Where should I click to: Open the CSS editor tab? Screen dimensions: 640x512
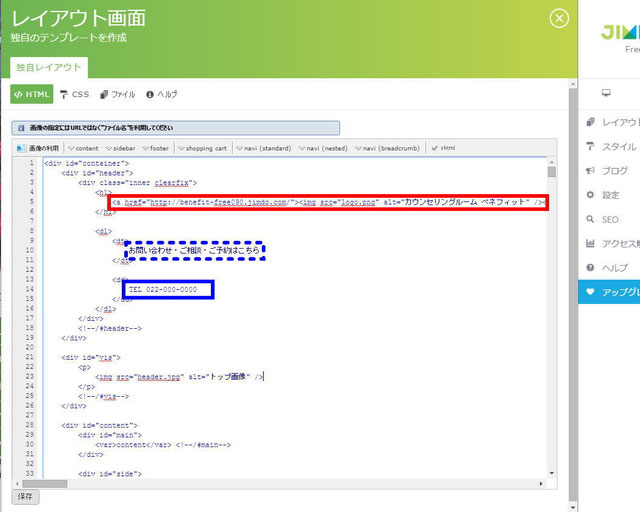pos(75,94)
